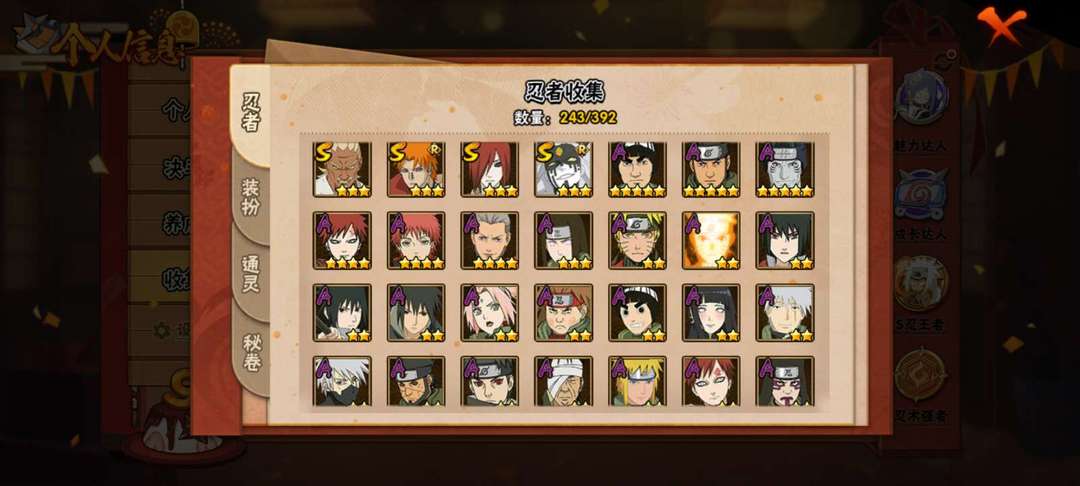This screenshot has height=486, width=1080.
Task: Select the first S-rank white-haired ninja
Action: pos(342,169)
